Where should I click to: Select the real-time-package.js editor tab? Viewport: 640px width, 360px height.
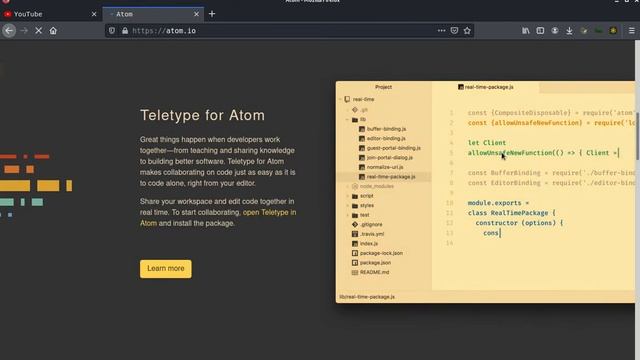coord(486,87)
